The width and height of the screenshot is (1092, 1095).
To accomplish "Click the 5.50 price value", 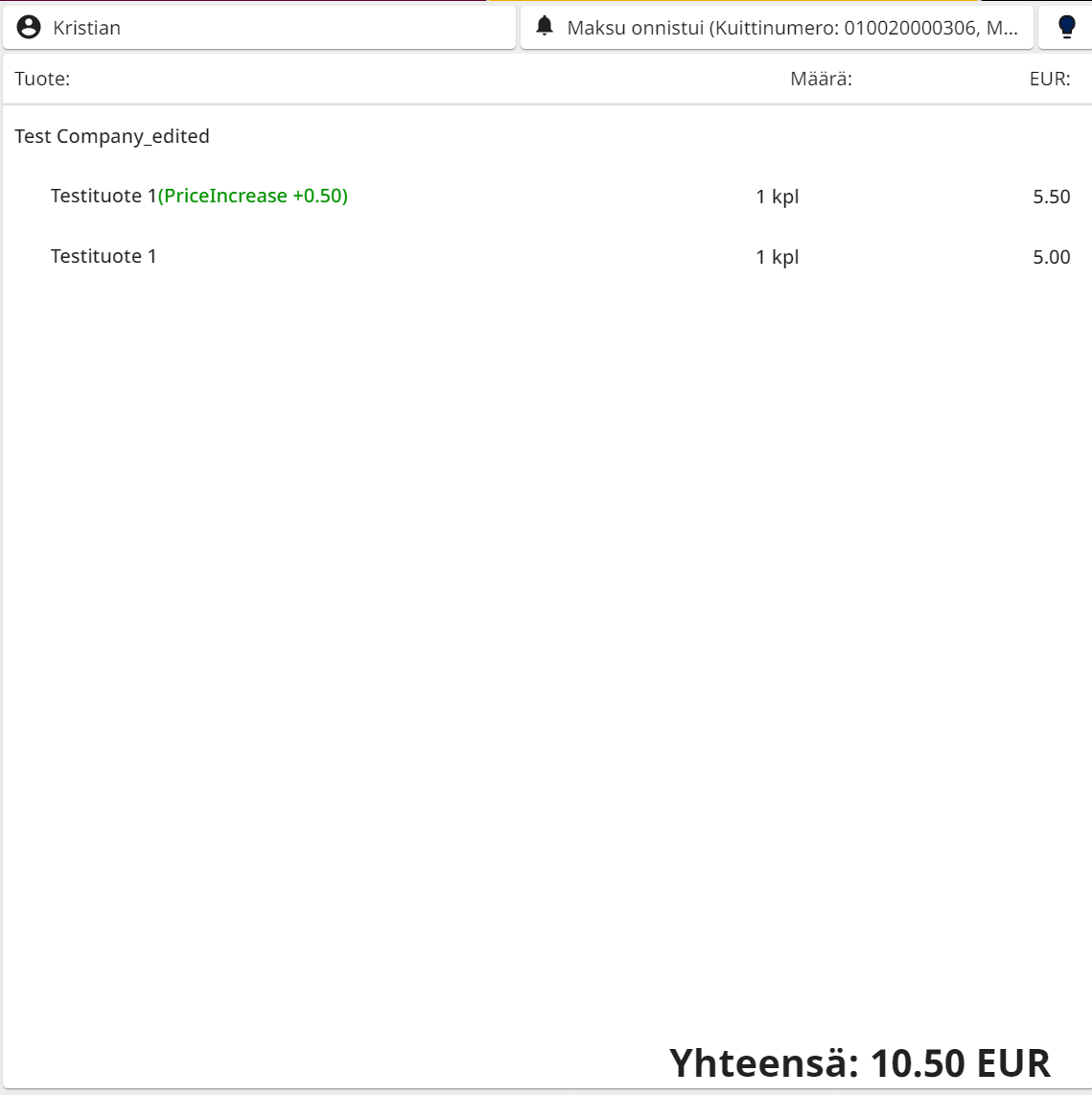I will point(1052,198).
